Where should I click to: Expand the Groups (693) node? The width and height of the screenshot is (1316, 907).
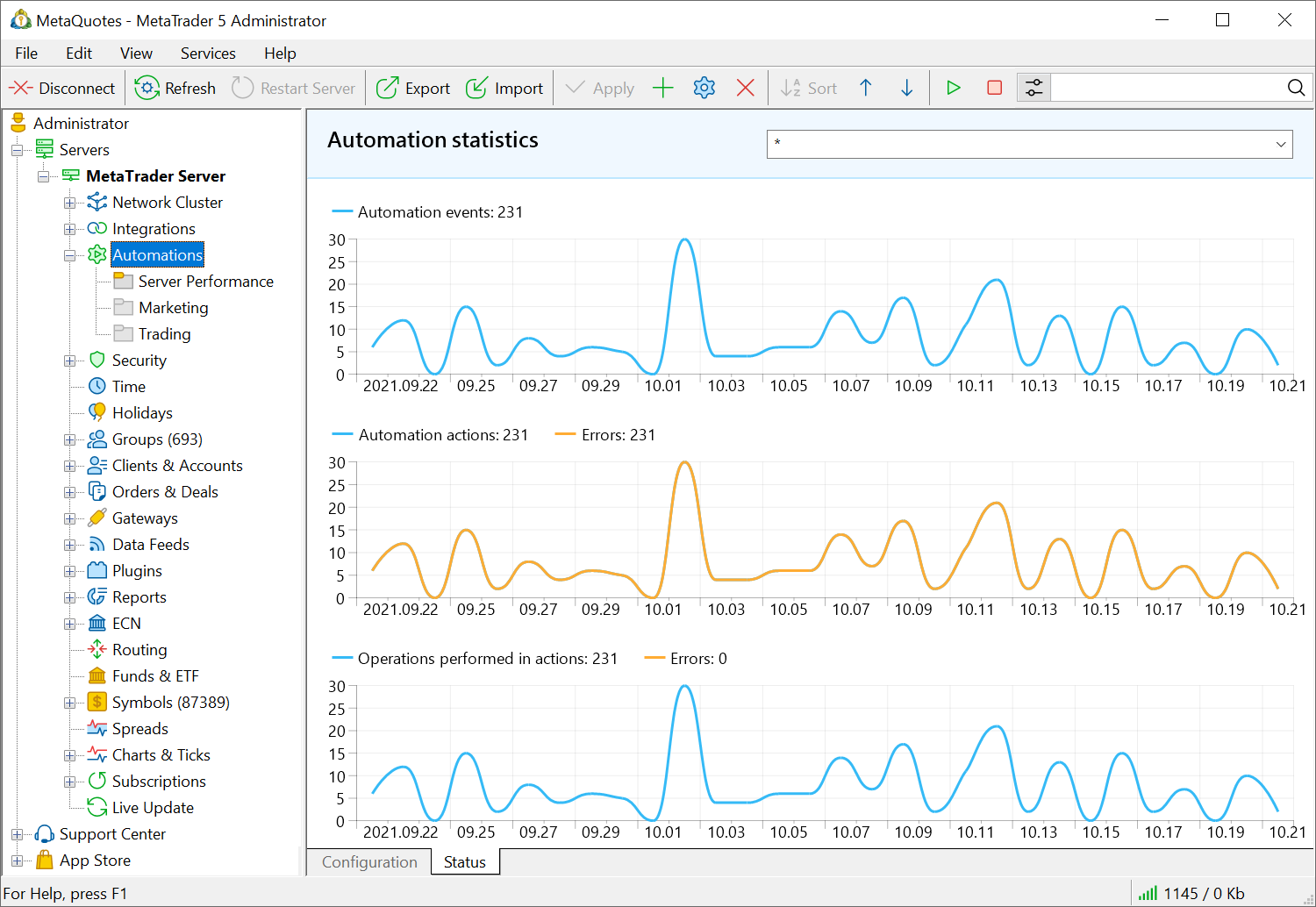[x=69, y=439]
